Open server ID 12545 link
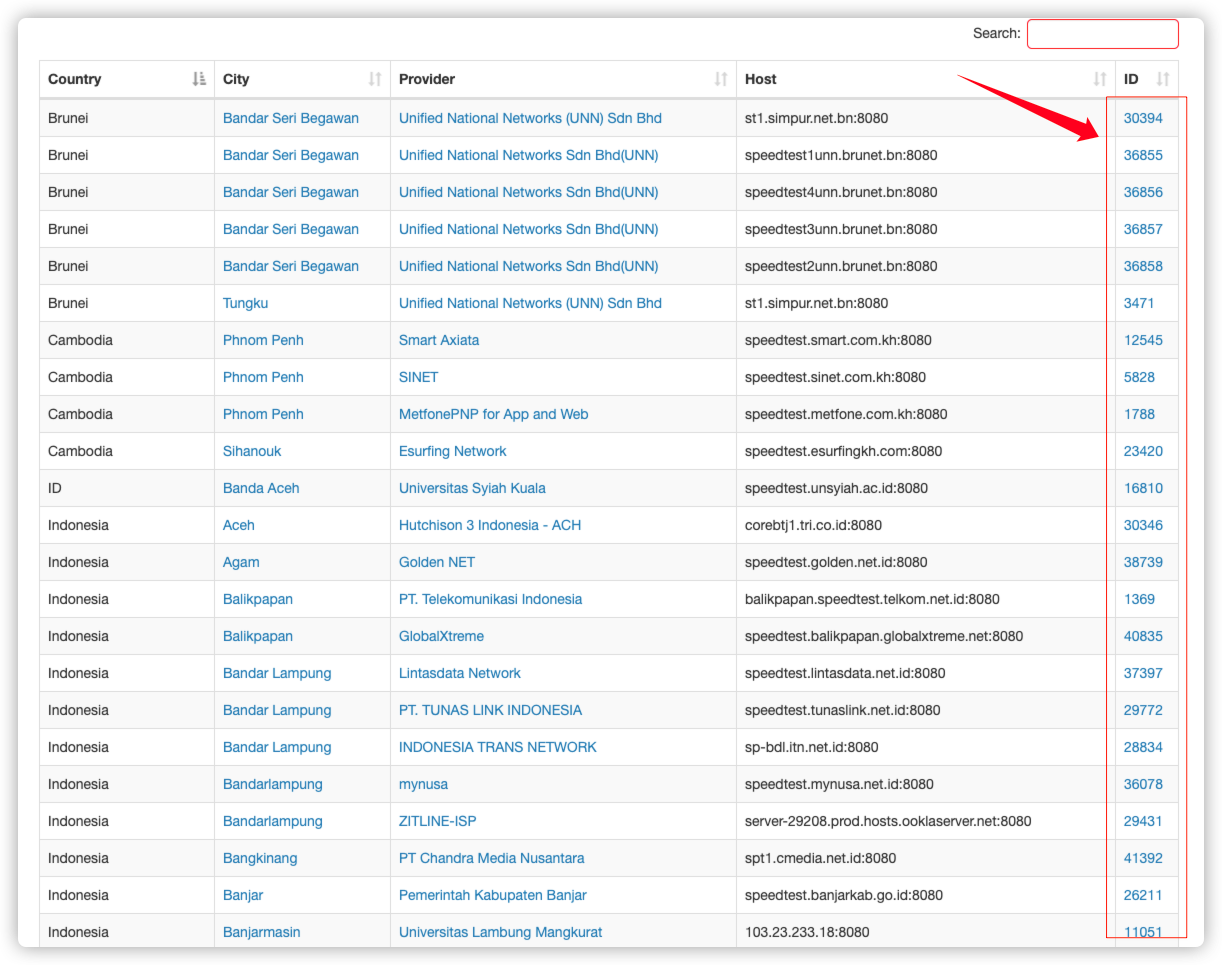This screenshot has height=965, width=1222. pos(1143,340)
